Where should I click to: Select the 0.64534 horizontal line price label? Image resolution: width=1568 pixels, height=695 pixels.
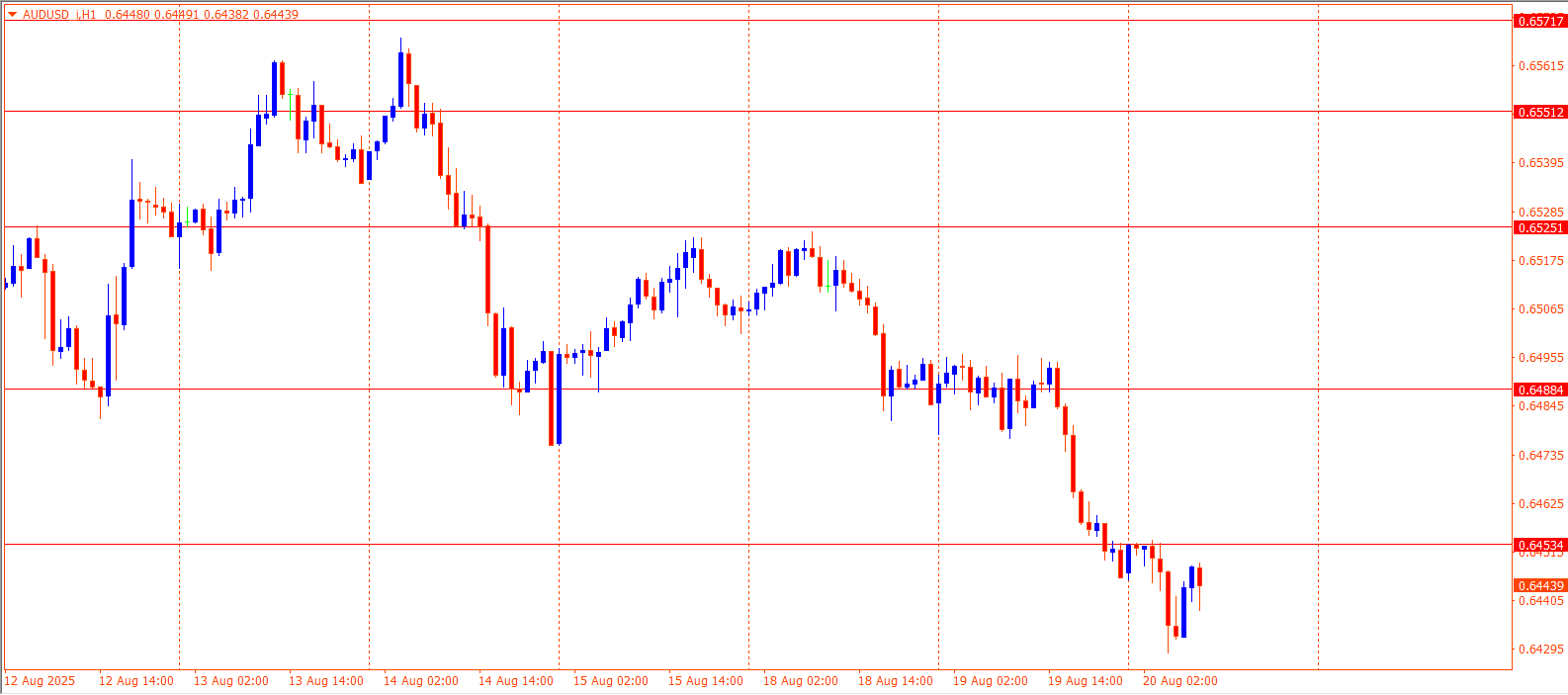(x=1540, y=545)
